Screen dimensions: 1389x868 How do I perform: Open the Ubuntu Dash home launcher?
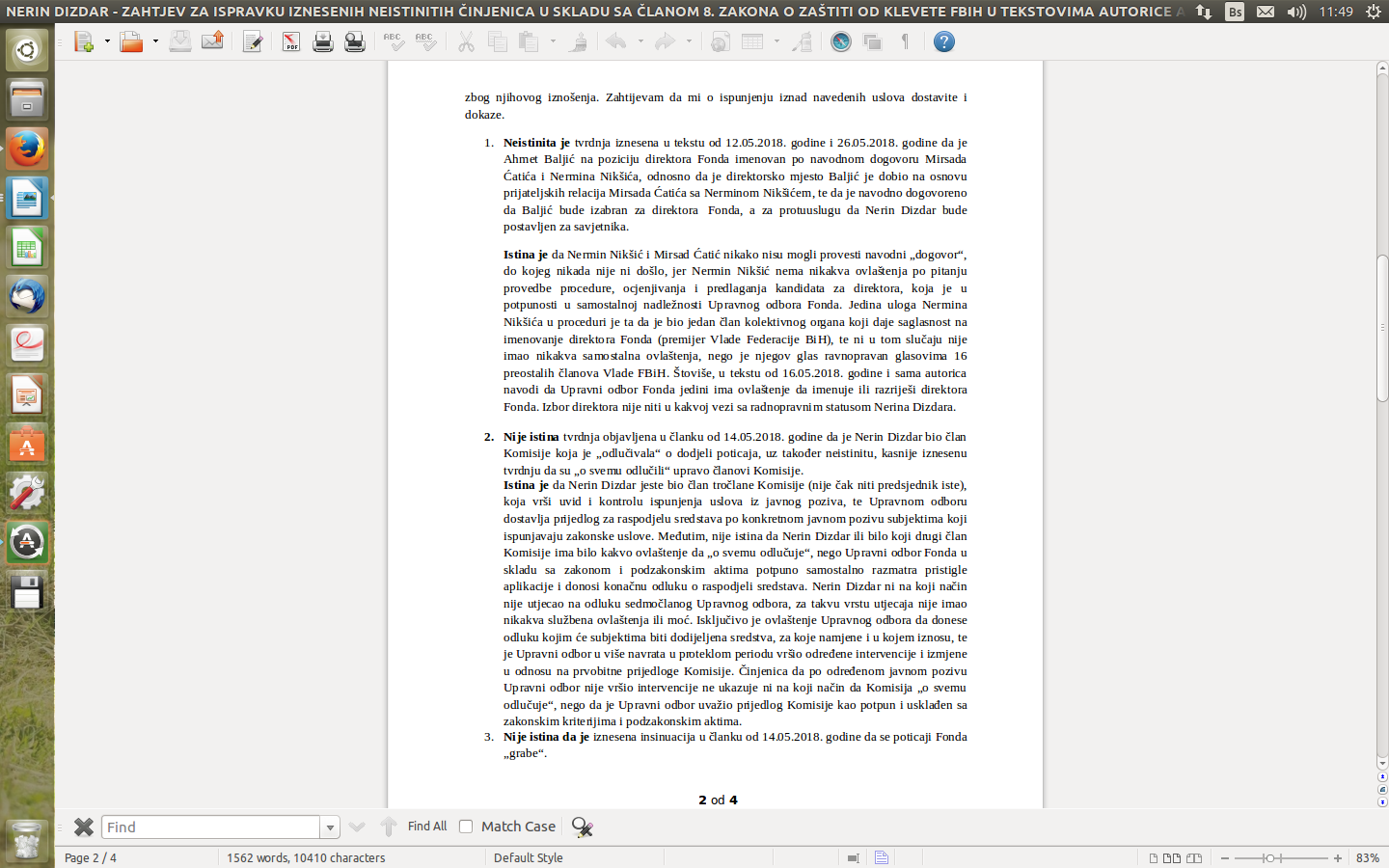pyautogui.click(x=27, y=50)
